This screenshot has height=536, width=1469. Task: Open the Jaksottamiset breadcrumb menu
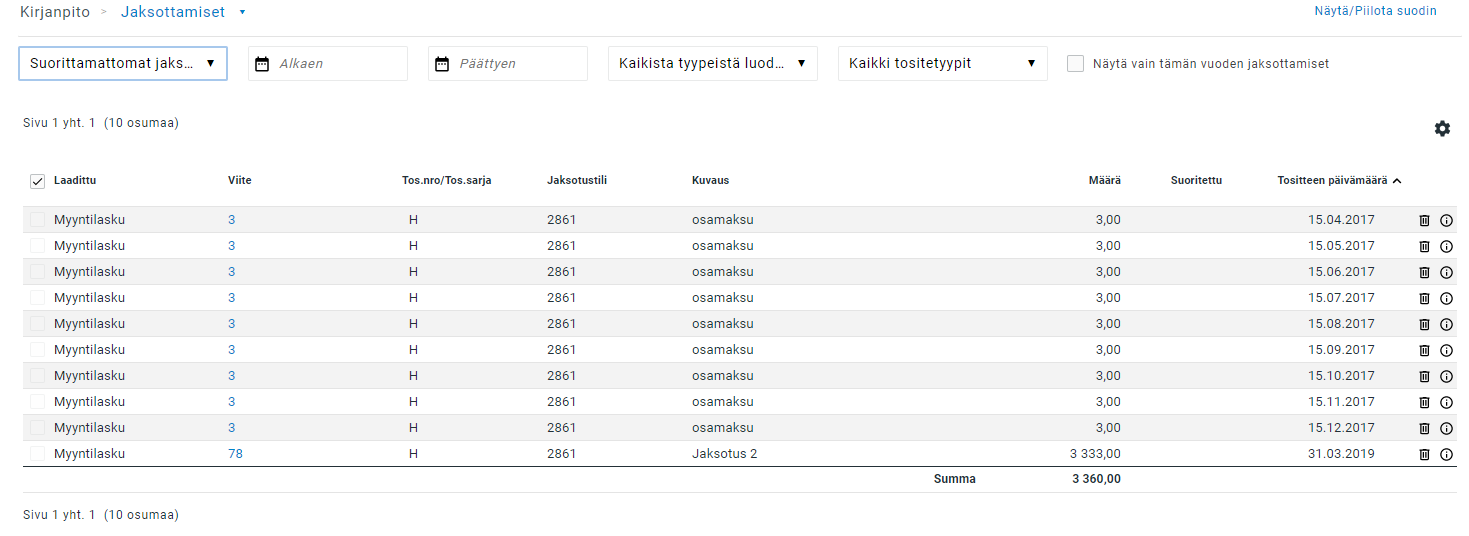(242, 12)
